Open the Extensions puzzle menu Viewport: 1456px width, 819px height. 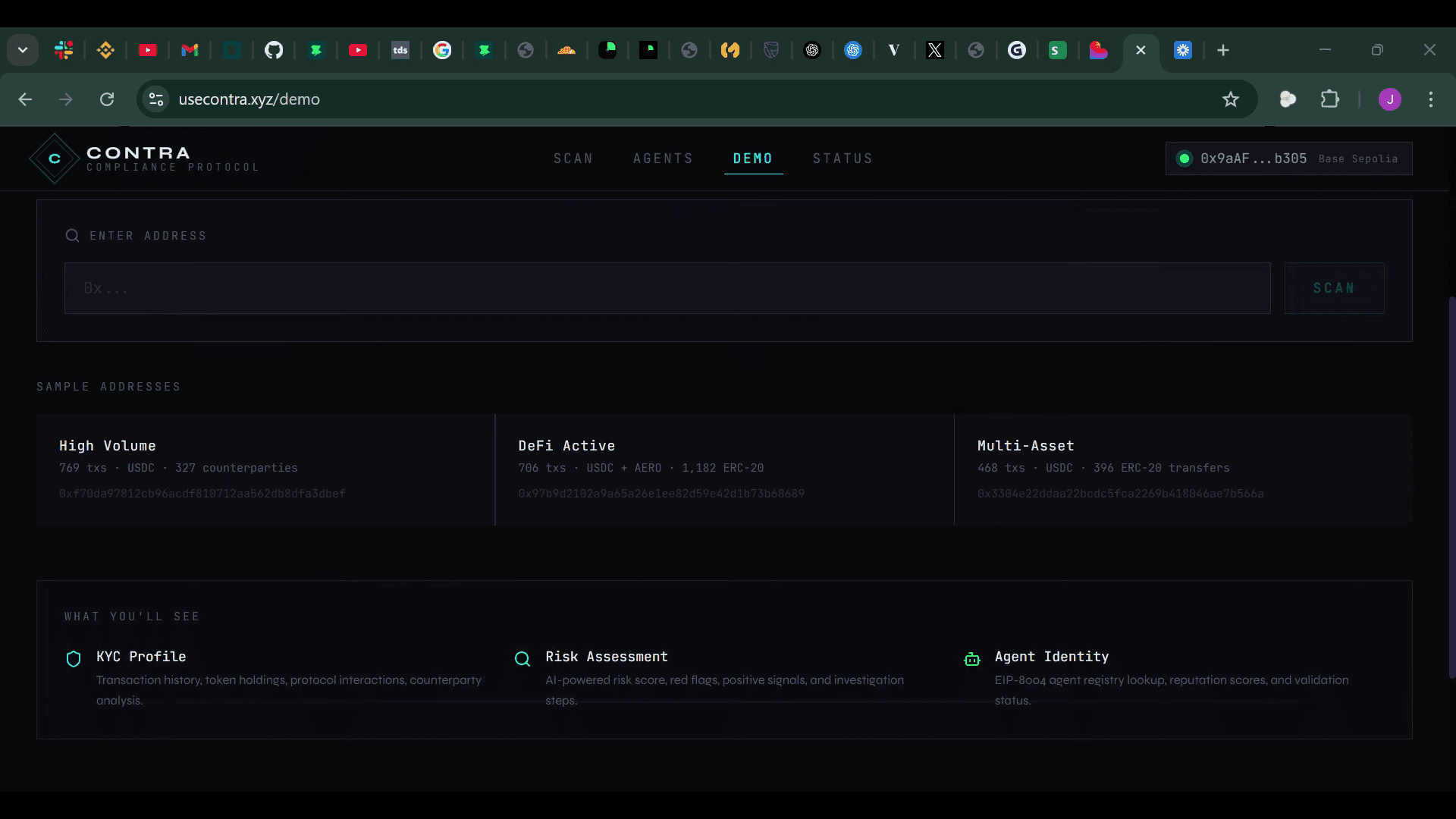pos(1329,99)
